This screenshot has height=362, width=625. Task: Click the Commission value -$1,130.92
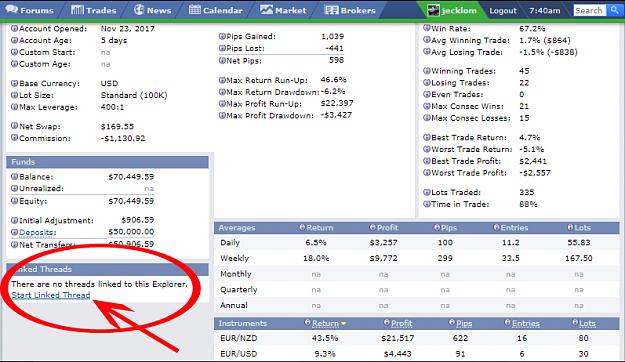(123, 138)
